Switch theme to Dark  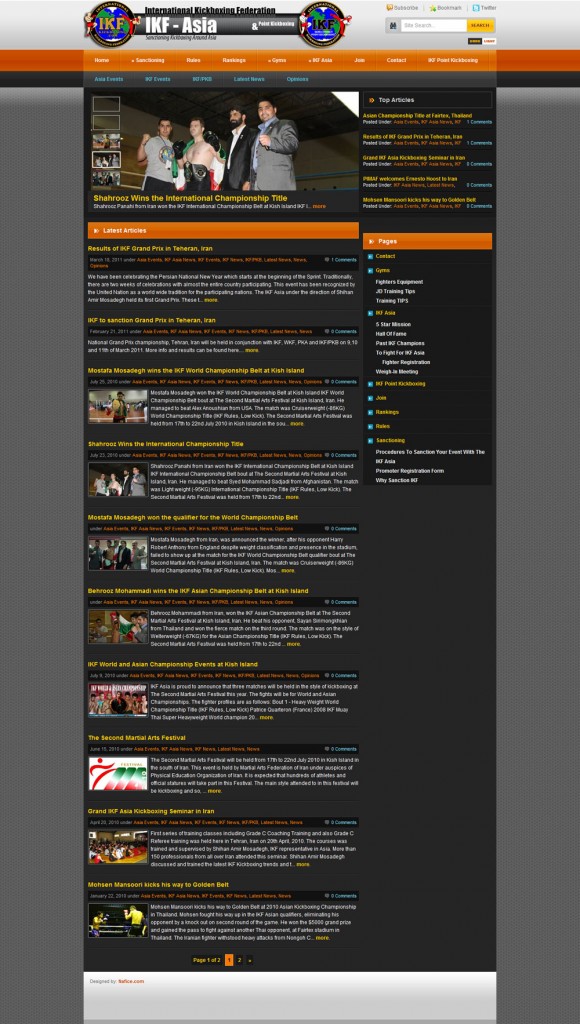click(475, 41)
